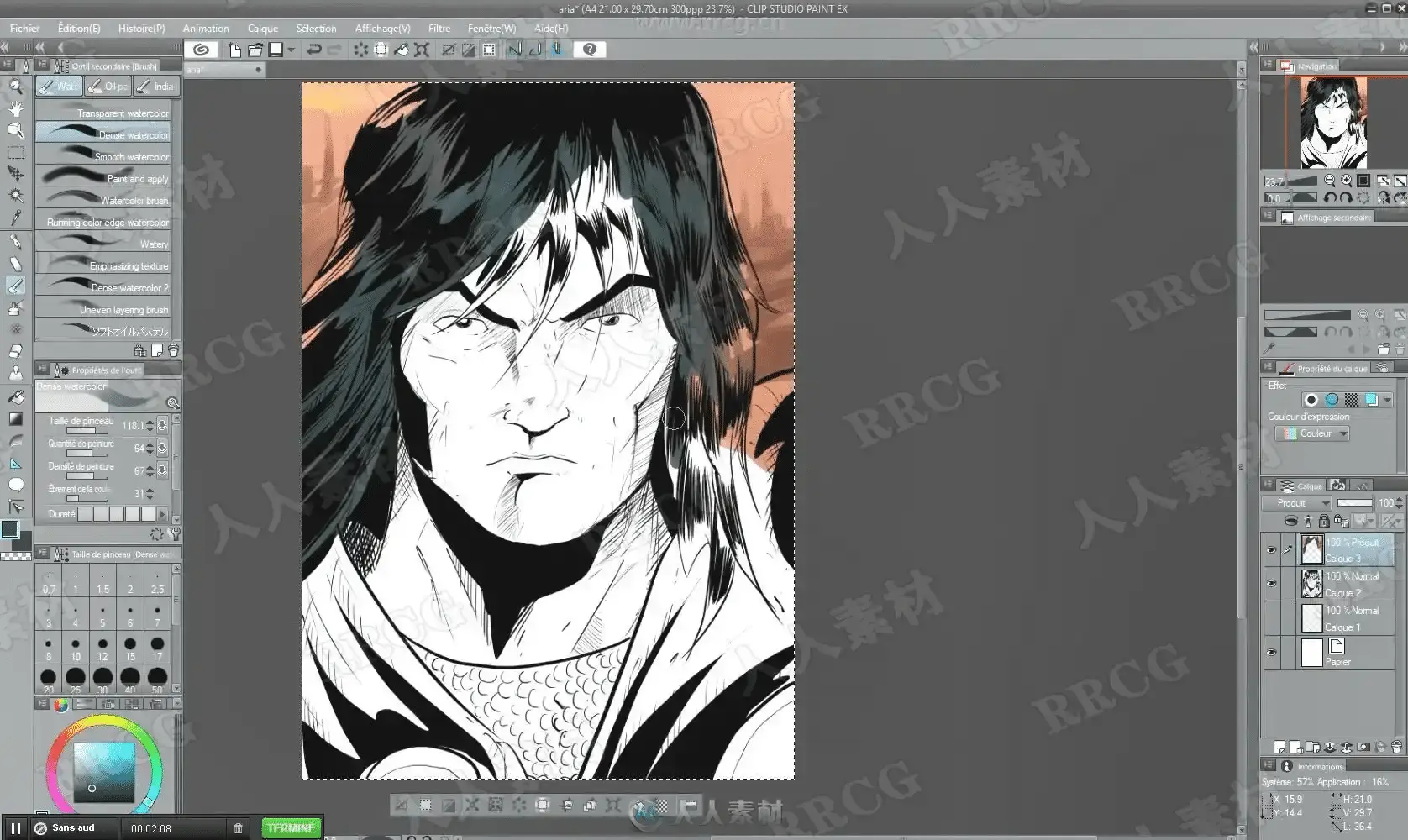Hide Calque 3 layer visibility eye
Image resolution: width=1408 pixels, height=840 pixels.
click(1271, 550)
